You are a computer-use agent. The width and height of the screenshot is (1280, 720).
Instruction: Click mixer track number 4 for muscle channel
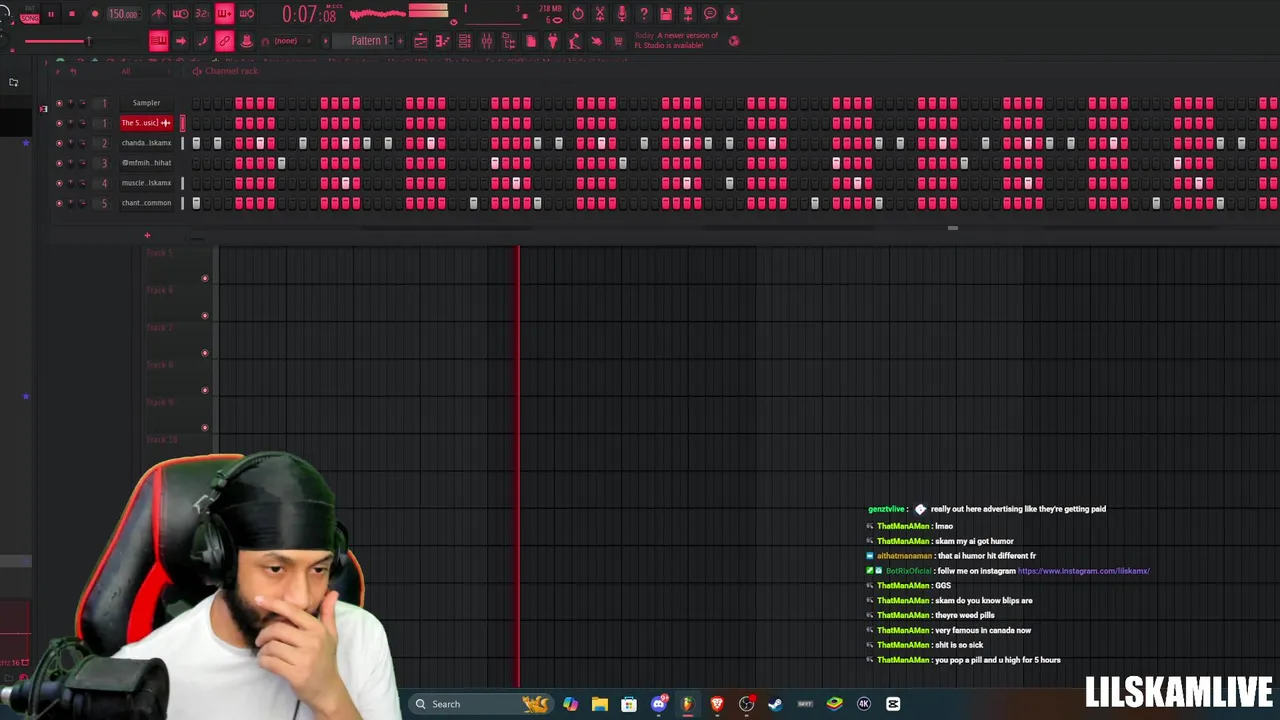[104, 183]
